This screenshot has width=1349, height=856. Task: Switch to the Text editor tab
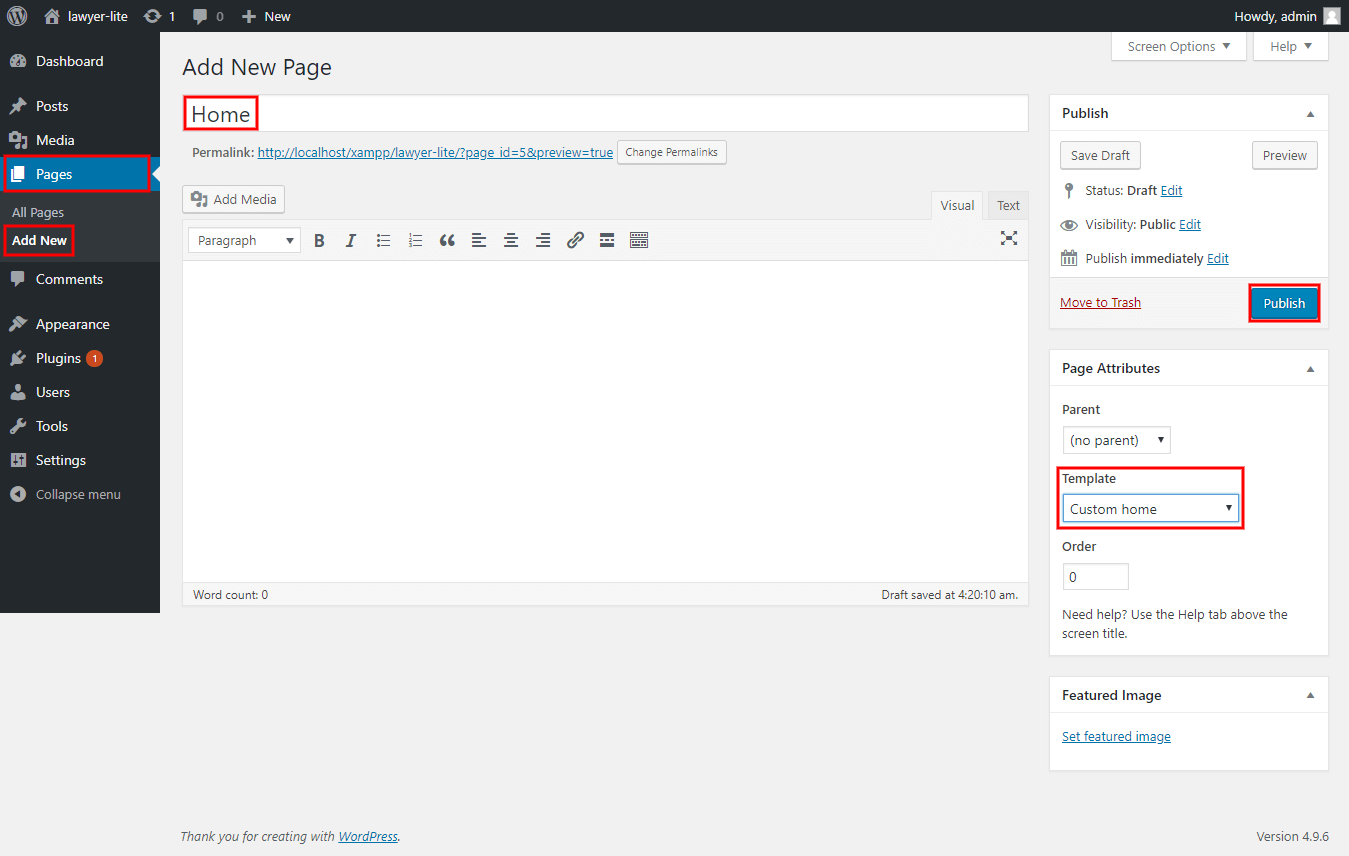pyautogui.click(x=1008, y=205)
